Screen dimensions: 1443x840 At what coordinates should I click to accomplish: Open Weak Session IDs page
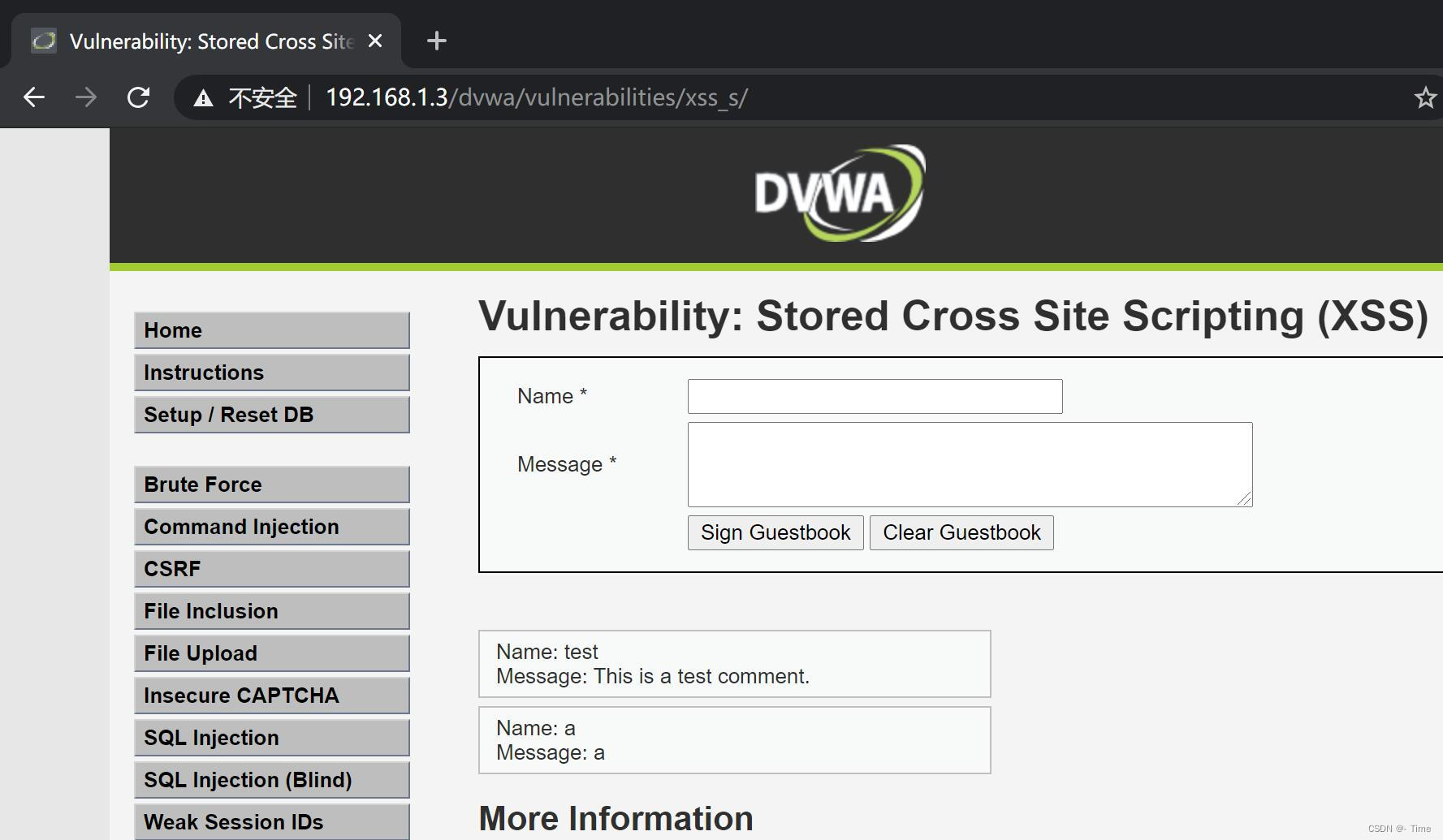(272, 822)
